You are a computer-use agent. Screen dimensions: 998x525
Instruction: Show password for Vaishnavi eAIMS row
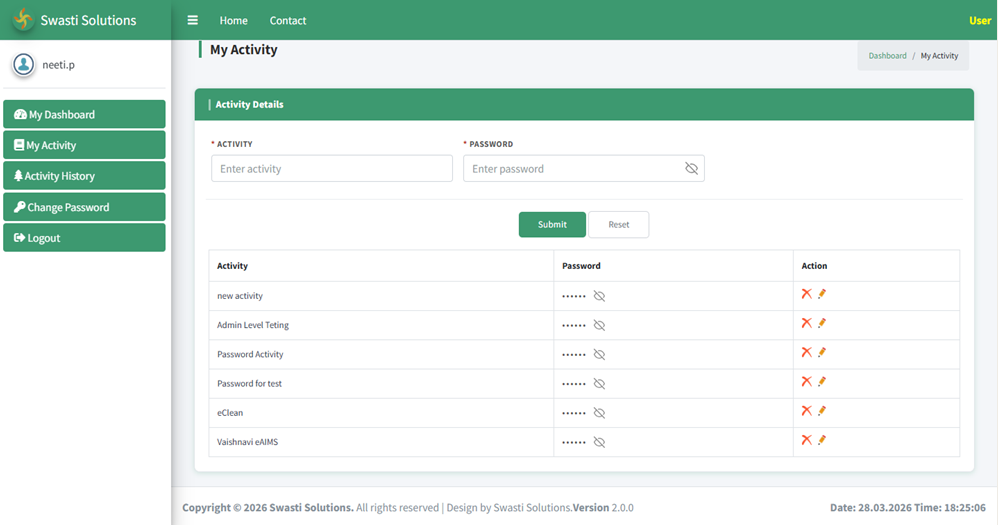coord(599,442)
